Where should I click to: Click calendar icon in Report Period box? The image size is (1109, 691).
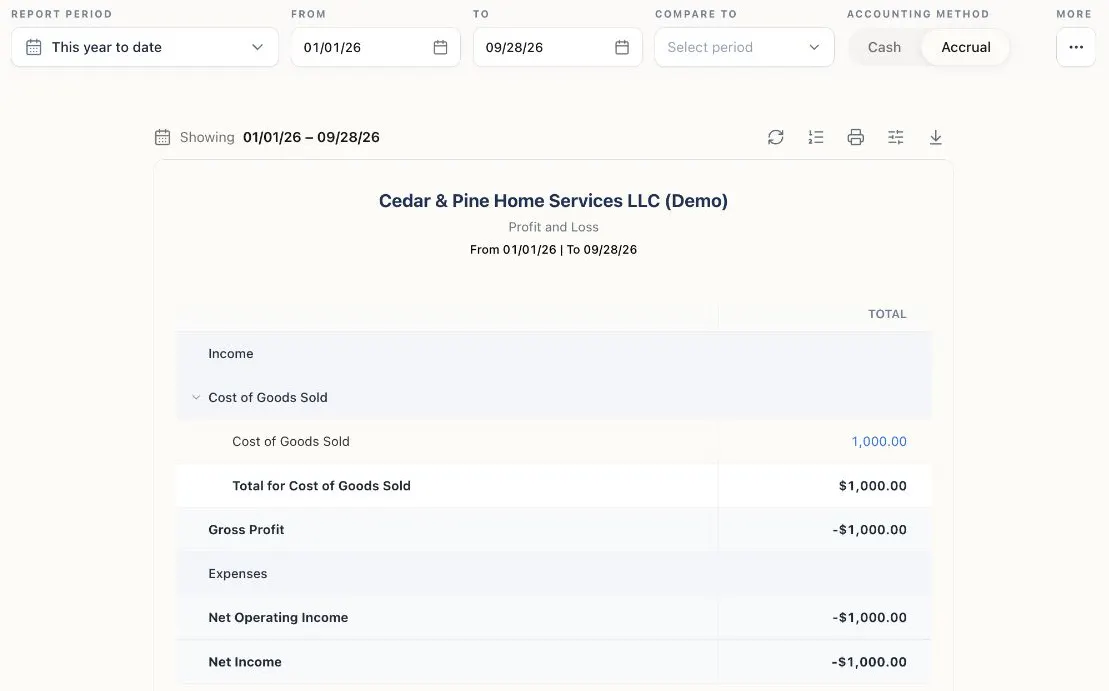pos(33,47)
